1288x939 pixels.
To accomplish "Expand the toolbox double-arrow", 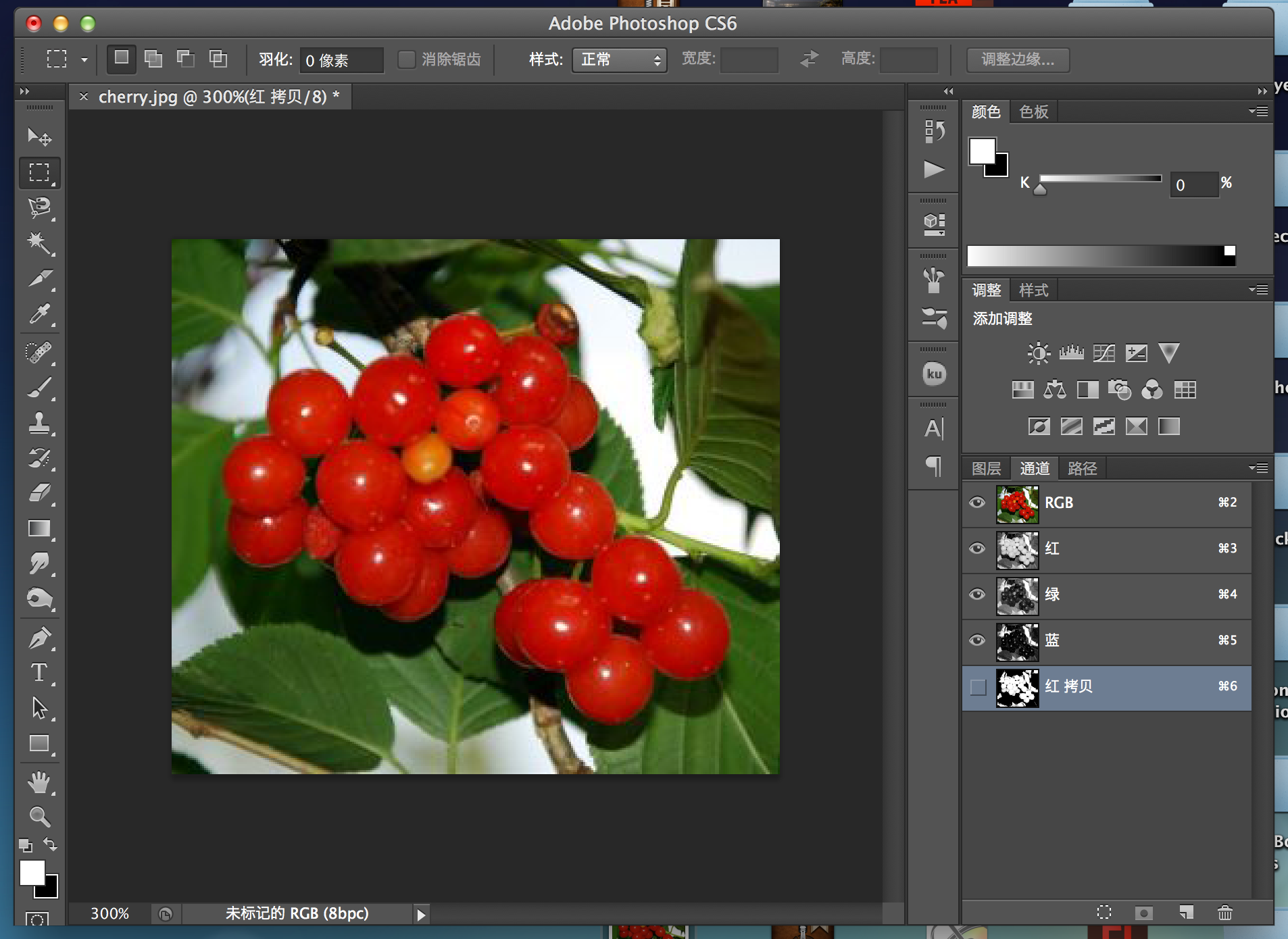I will coord(25,91).
